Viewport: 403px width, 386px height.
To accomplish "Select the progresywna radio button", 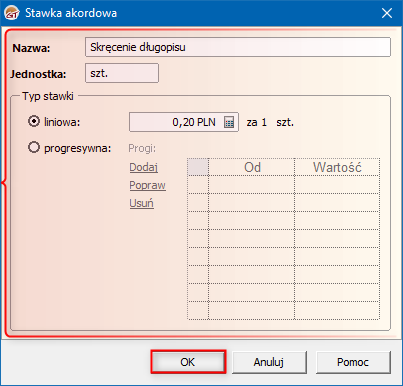I will (x=34, y=147).
